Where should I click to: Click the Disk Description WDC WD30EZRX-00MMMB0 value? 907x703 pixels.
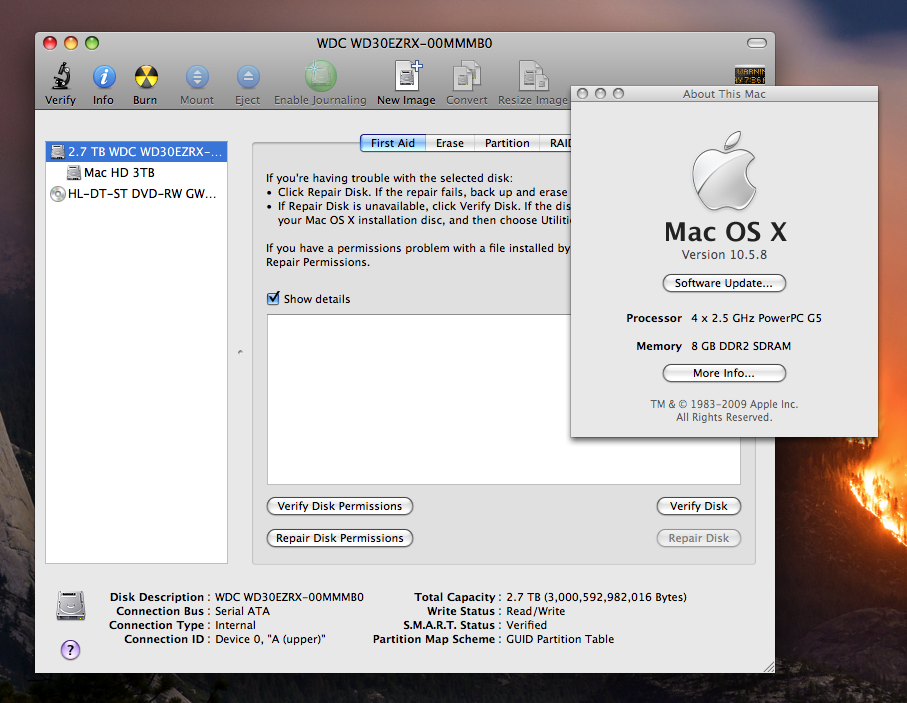[x=289, y=597]
